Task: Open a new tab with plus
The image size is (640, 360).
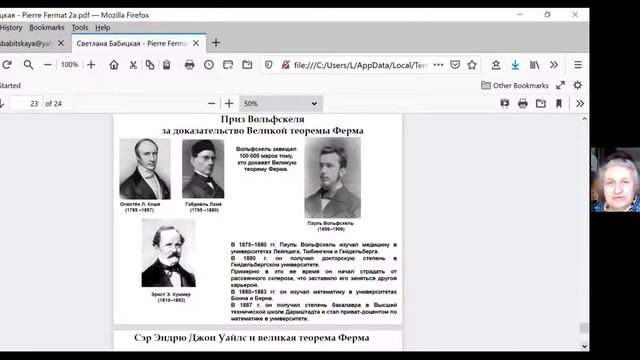Action: (216, 43)
